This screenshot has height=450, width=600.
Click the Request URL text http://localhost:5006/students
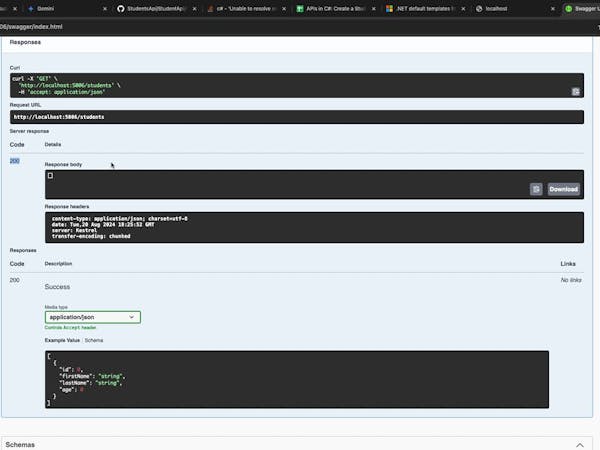point(59,117)
